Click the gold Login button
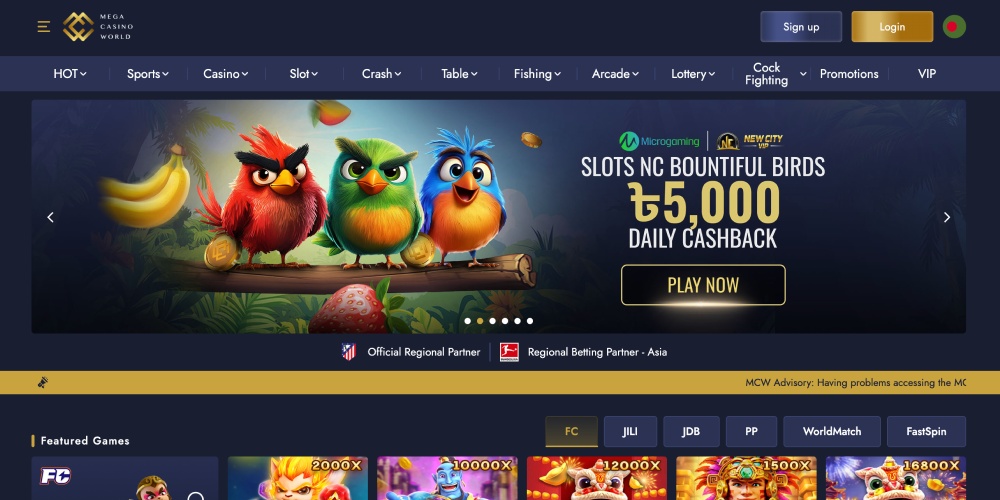The image size is (1000, 500). click(892, 27)
